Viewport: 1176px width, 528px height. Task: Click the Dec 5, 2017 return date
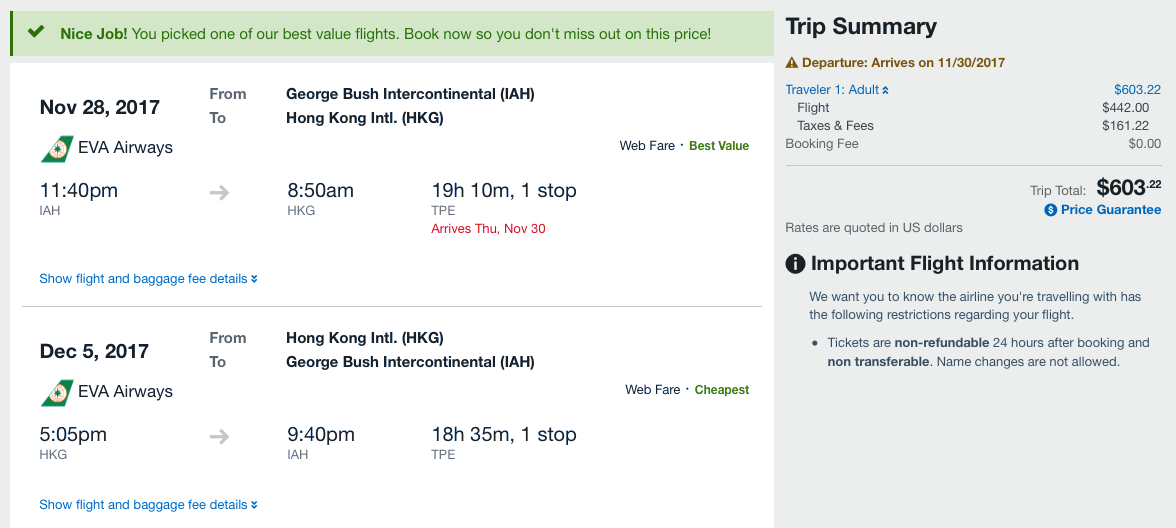click(94, 351)
